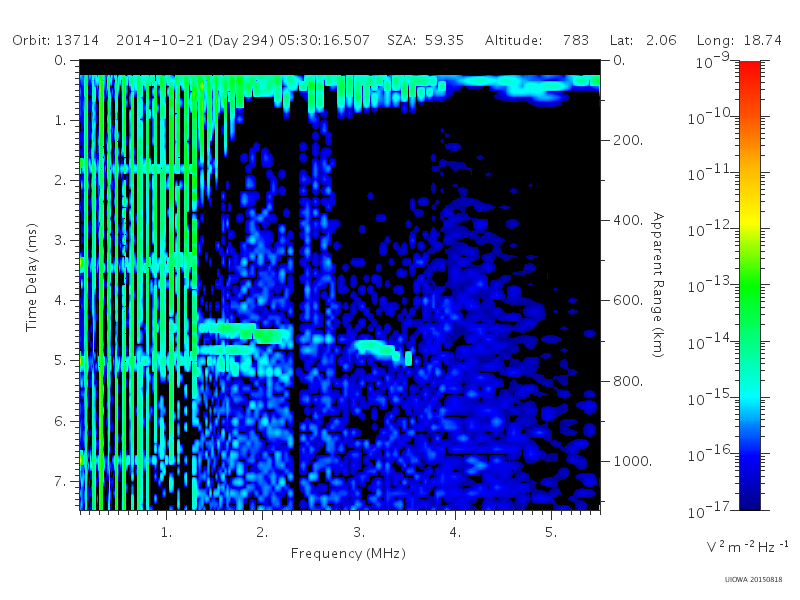800x600 pixels.
Task: Click the '7.' tick on time delay axis
Action: (x=61, y=481)
